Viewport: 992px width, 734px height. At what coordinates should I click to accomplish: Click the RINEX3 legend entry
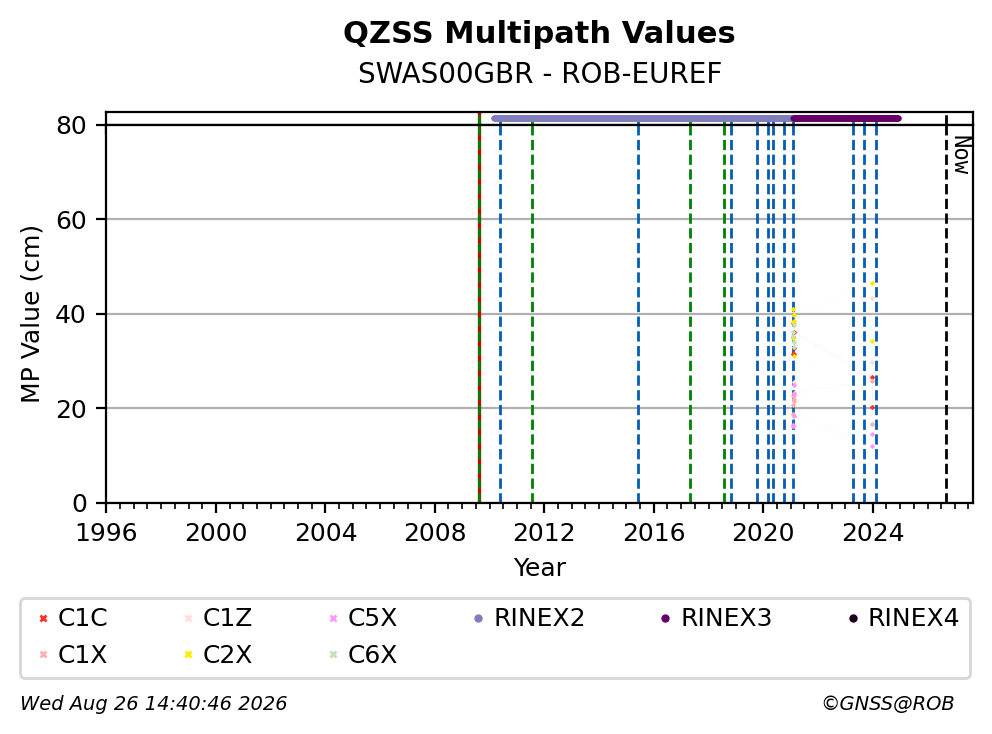tap(716, 618)
